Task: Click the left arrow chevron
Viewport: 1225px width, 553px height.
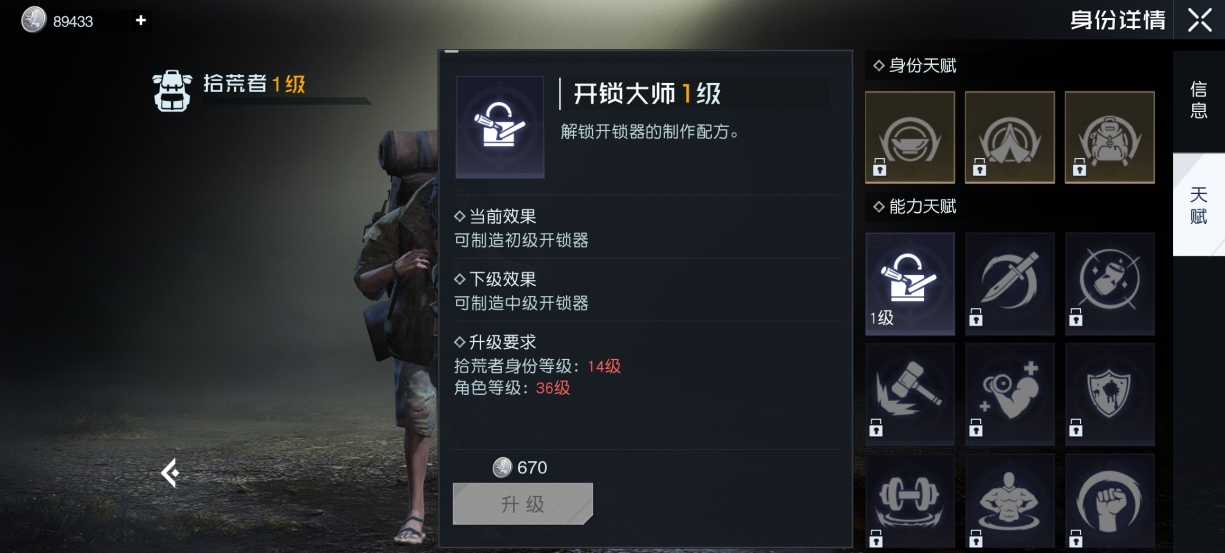Action: point(170,473)
